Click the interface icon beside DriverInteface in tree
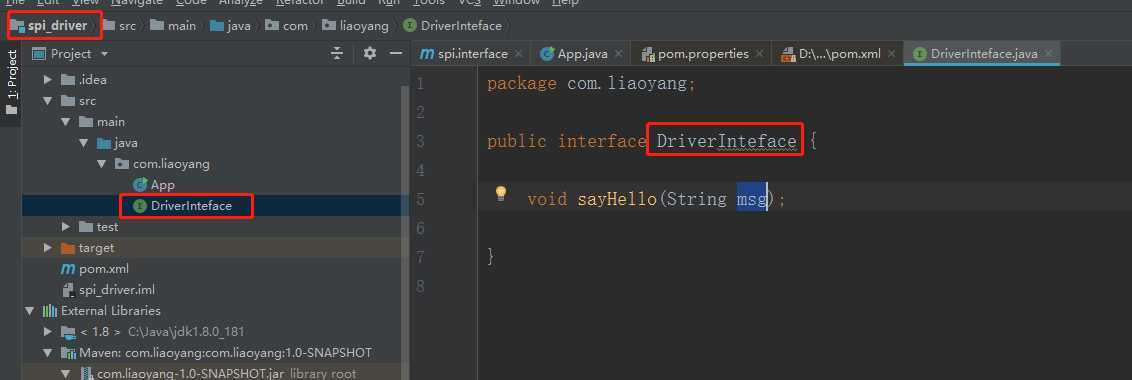 [x=139, y=206]
